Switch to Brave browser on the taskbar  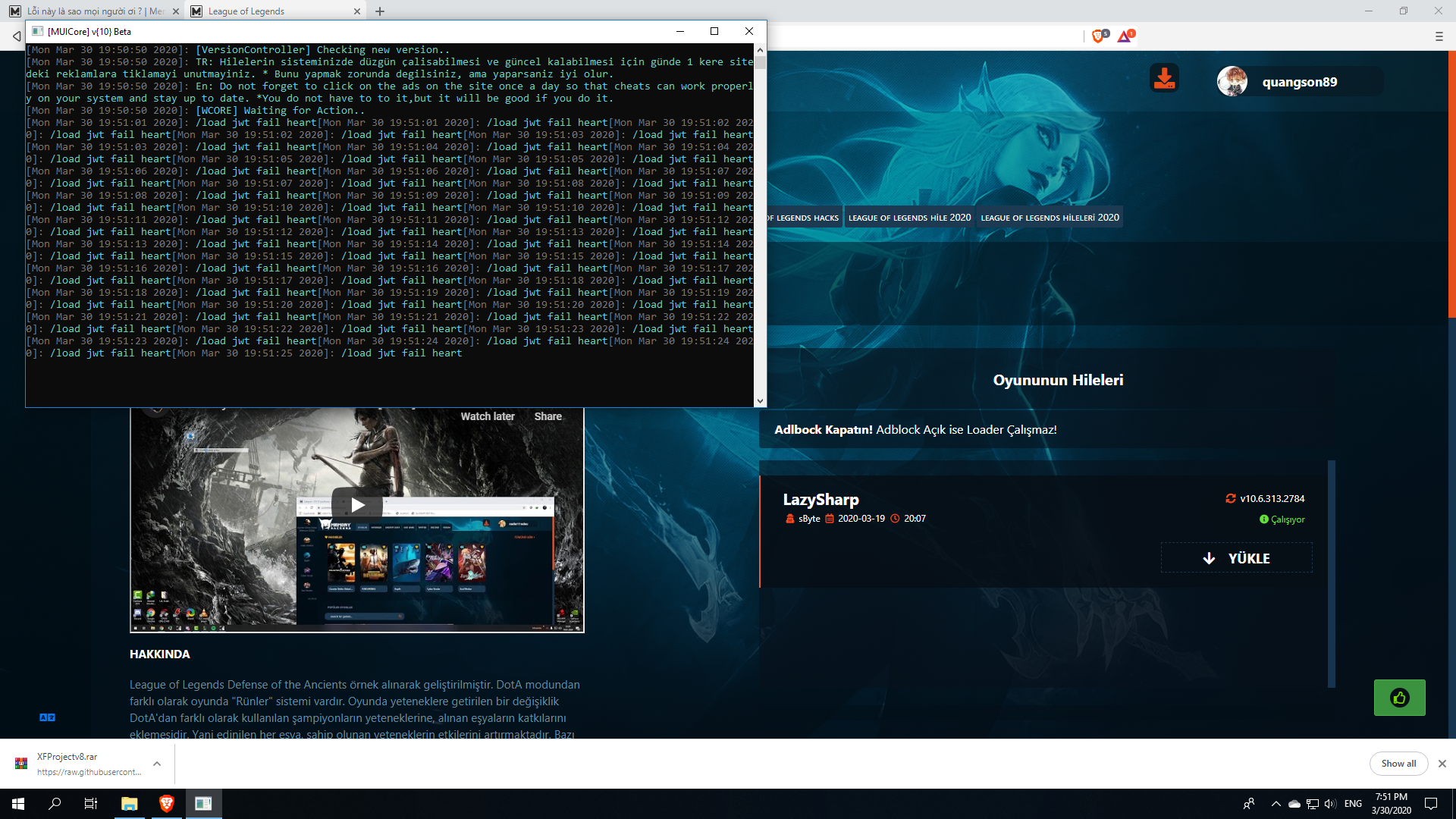point(166,804)
